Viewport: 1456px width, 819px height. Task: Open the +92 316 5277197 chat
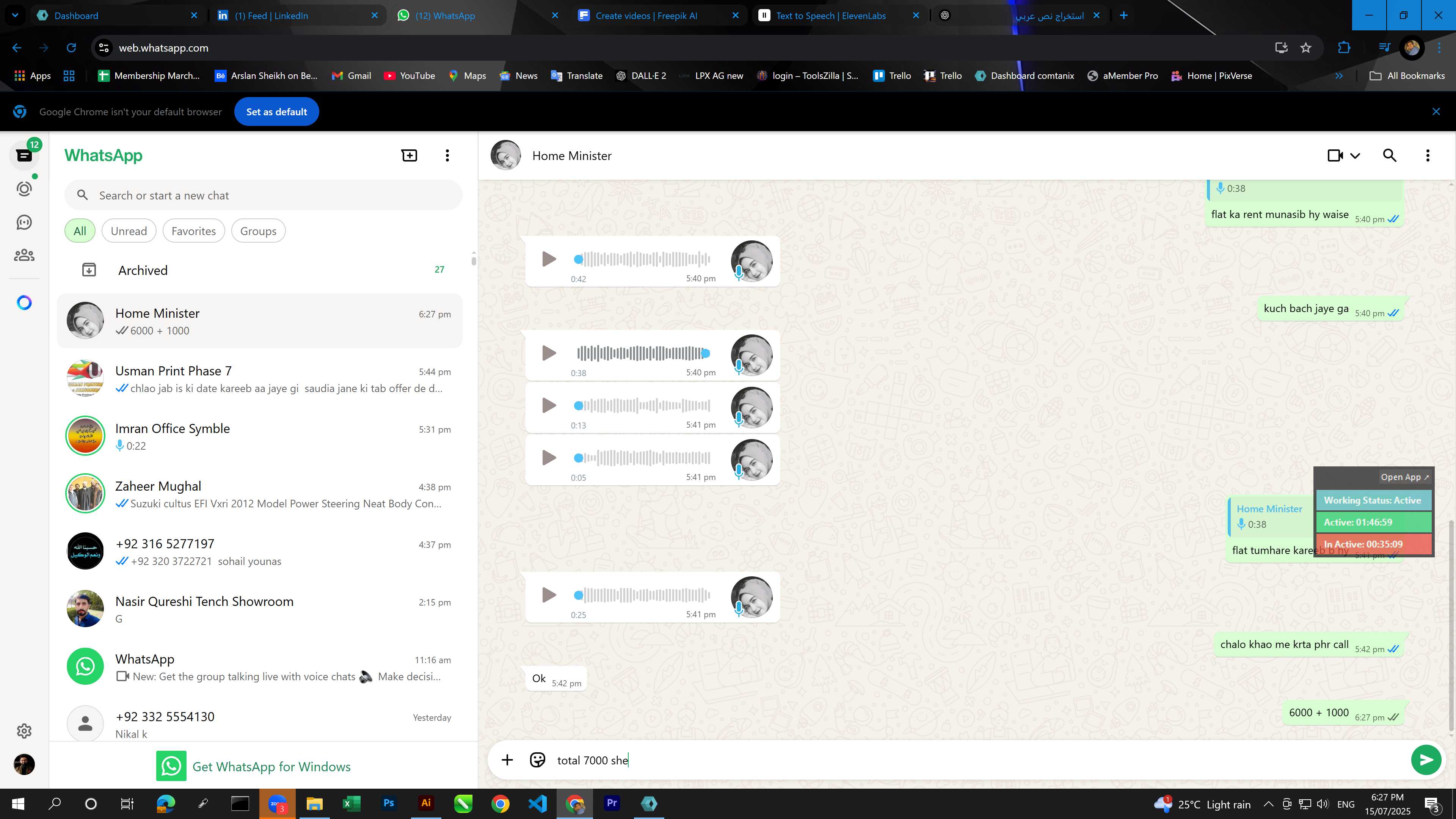point(260,552)
